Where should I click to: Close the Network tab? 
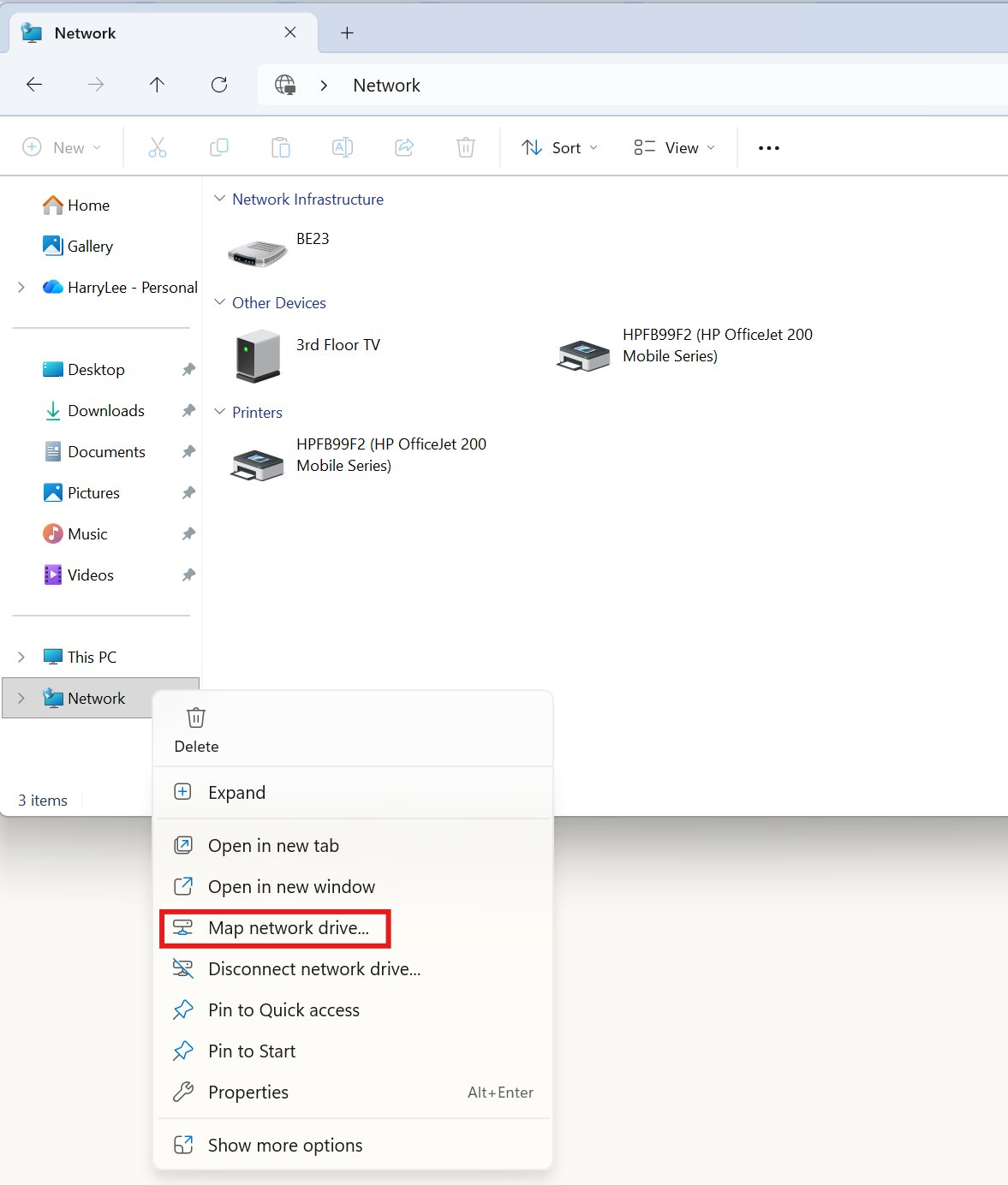pyautogui.click(x=290, y=33)
